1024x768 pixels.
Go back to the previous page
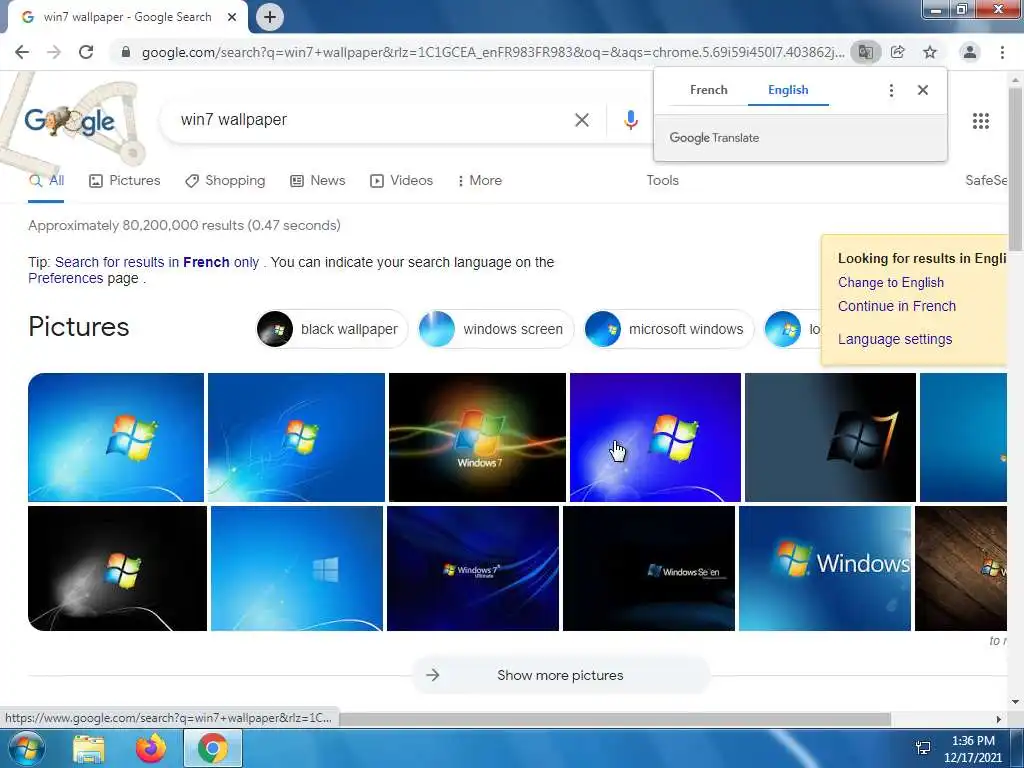22,52
